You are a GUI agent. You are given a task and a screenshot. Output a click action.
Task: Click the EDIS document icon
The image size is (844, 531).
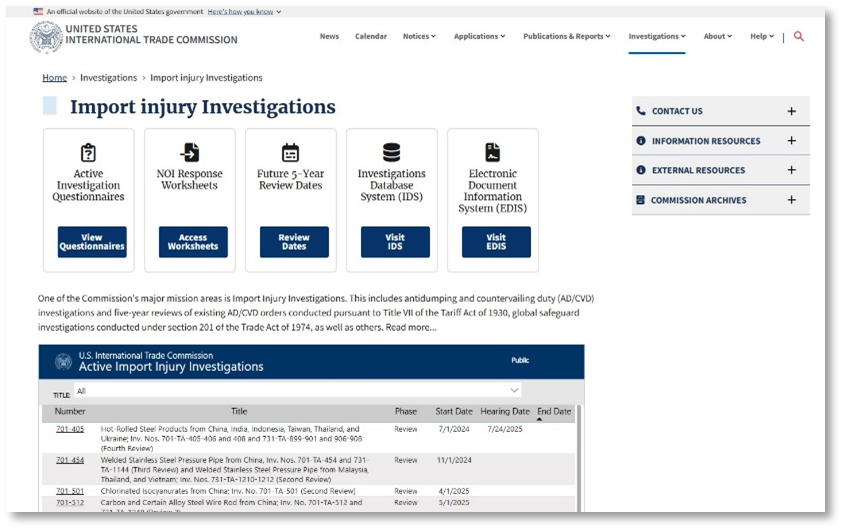493,153
